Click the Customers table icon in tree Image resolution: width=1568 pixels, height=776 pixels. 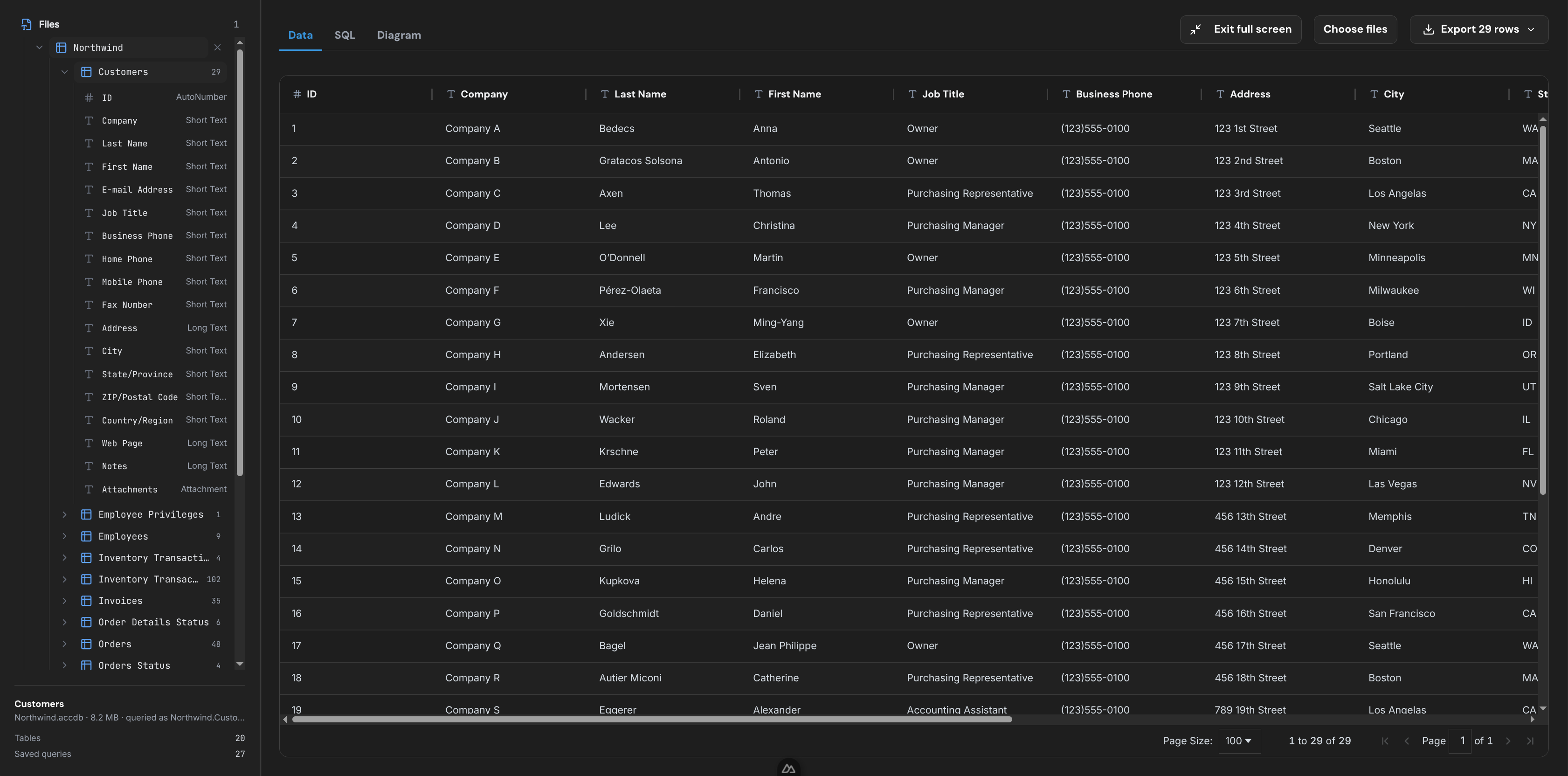coord(86,72)
